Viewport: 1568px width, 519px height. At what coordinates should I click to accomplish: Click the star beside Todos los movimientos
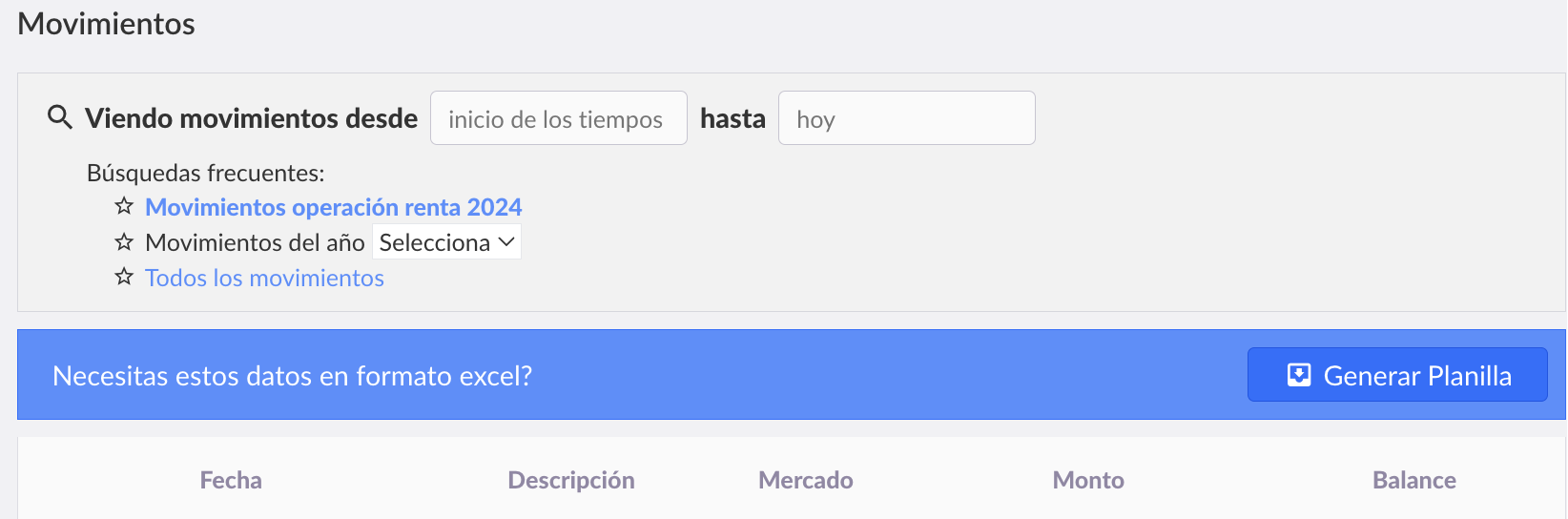pyautogui.click(x=124, y=278)
